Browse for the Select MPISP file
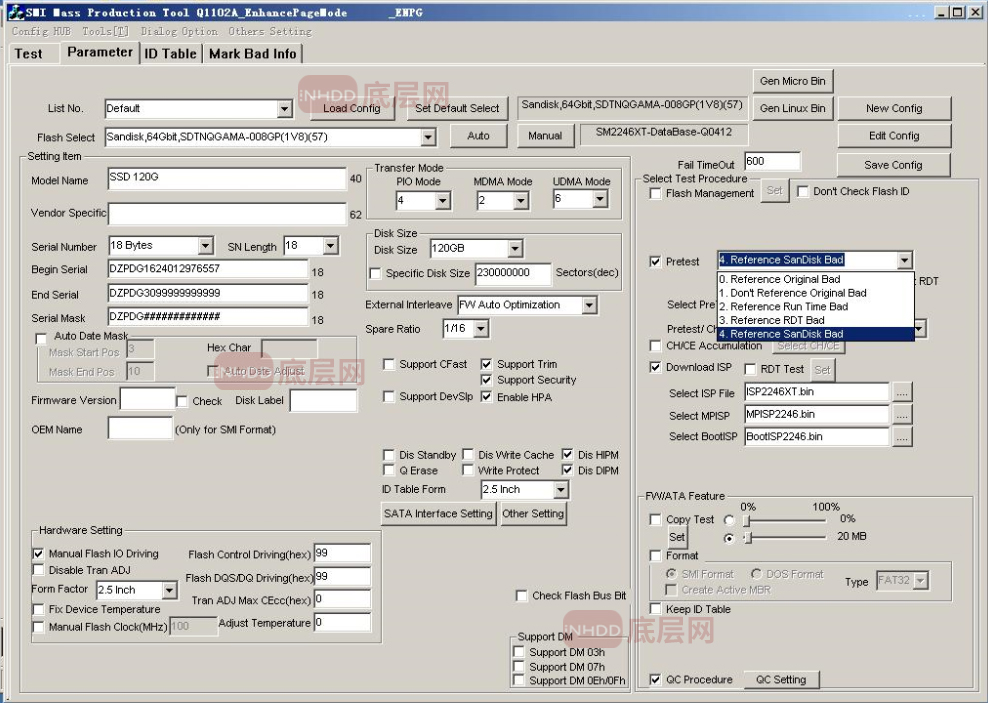988x703 pixels. coord(902,414)
